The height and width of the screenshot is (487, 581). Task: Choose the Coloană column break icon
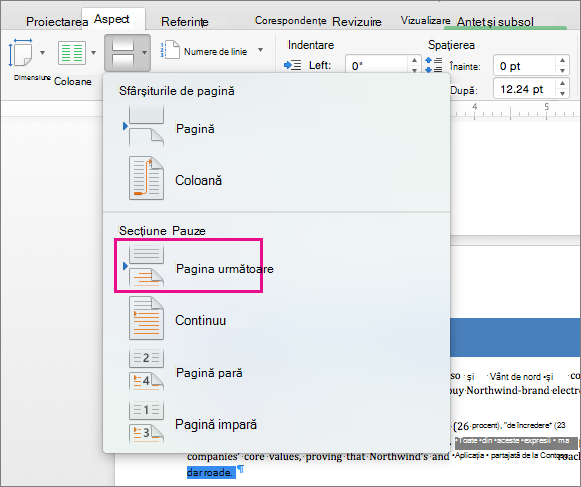[x=146, y=178]
